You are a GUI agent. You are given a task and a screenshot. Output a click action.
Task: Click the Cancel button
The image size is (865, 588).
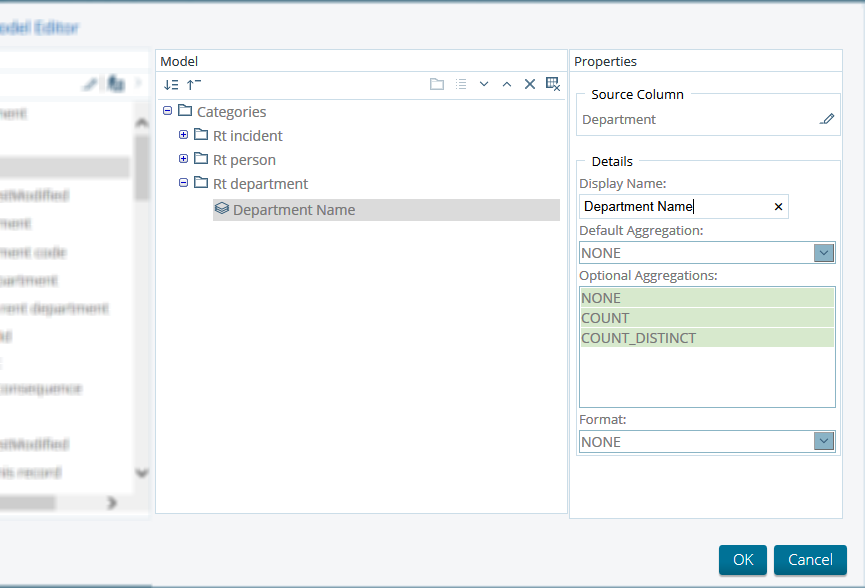coord(810,560)
